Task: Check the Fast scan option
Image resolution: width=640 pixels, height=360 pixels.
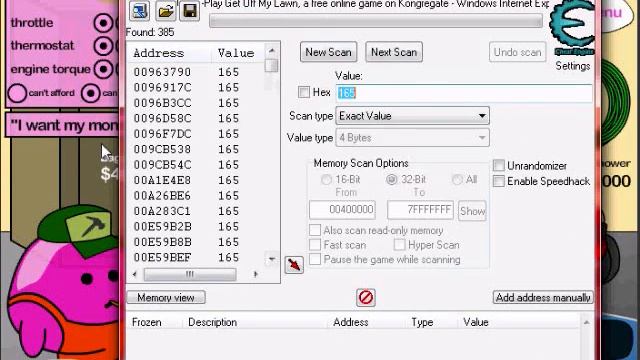Action: [x=315, y=245]
